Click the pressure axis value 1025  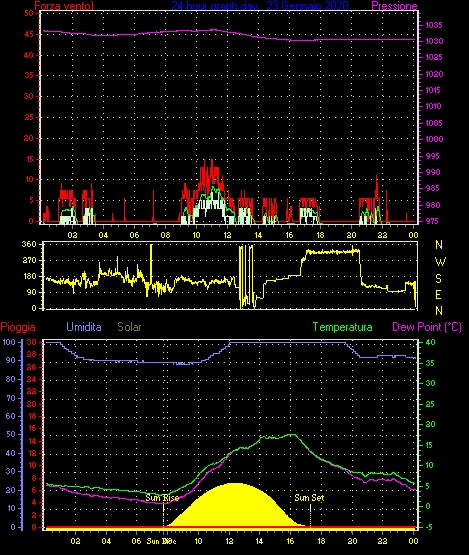pyautogui.click(x=434, y=57)
